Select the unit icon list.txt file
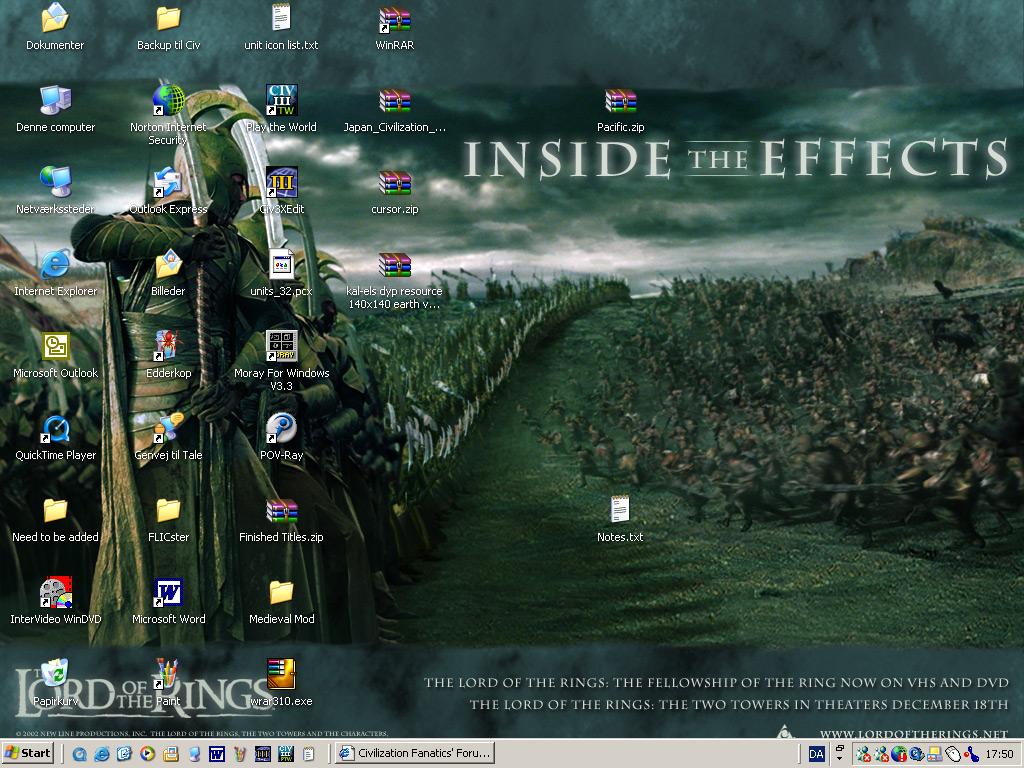1024x768 pixels. tap(281, 18)
